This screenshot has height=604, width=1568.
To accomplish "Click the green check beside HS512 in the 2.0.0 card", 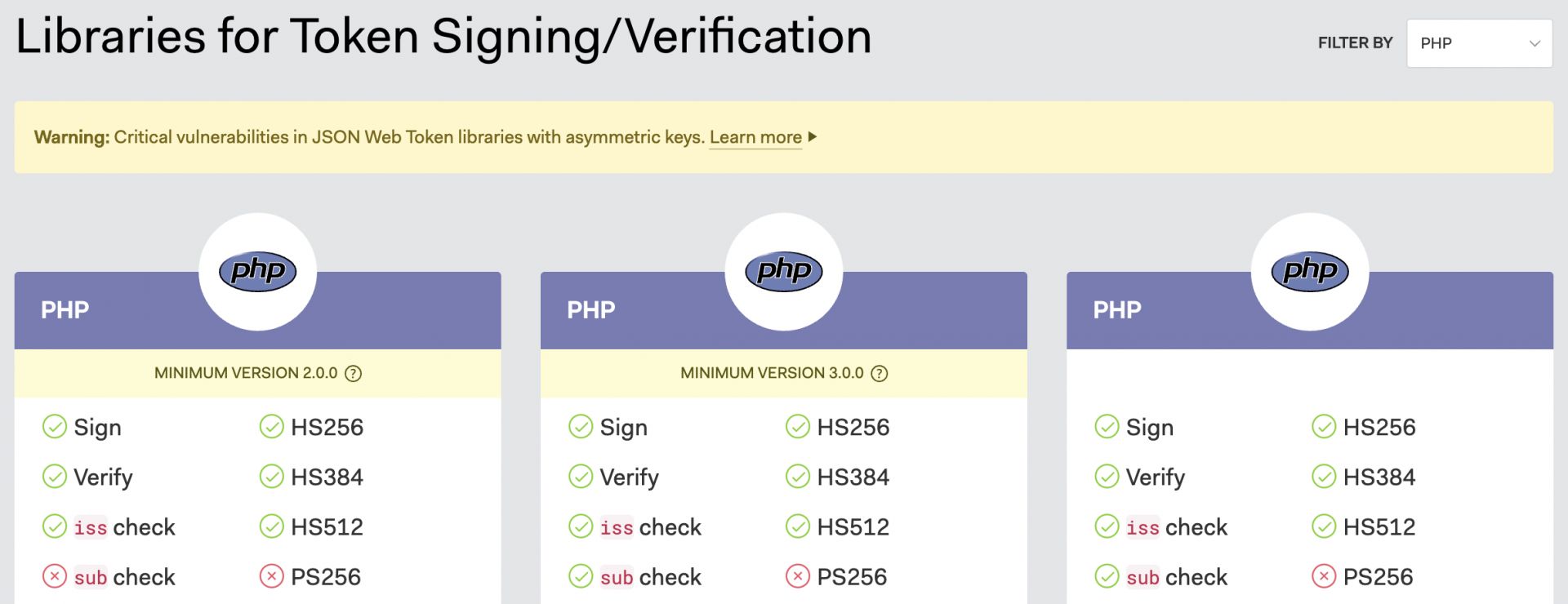I will pos(272,527).
